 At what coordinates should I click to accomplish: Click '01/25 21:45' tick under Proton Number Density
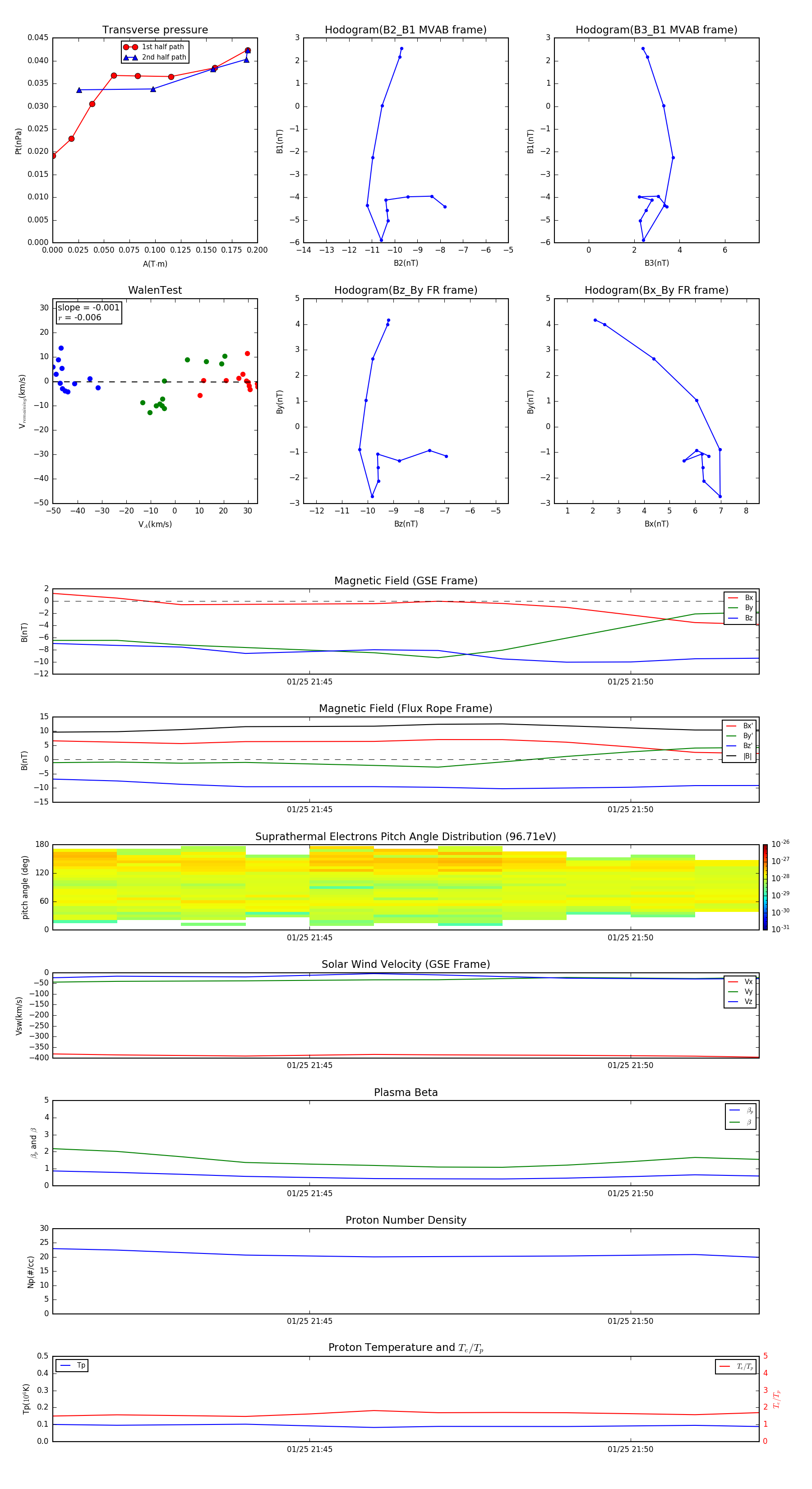tap(310, 1321)
